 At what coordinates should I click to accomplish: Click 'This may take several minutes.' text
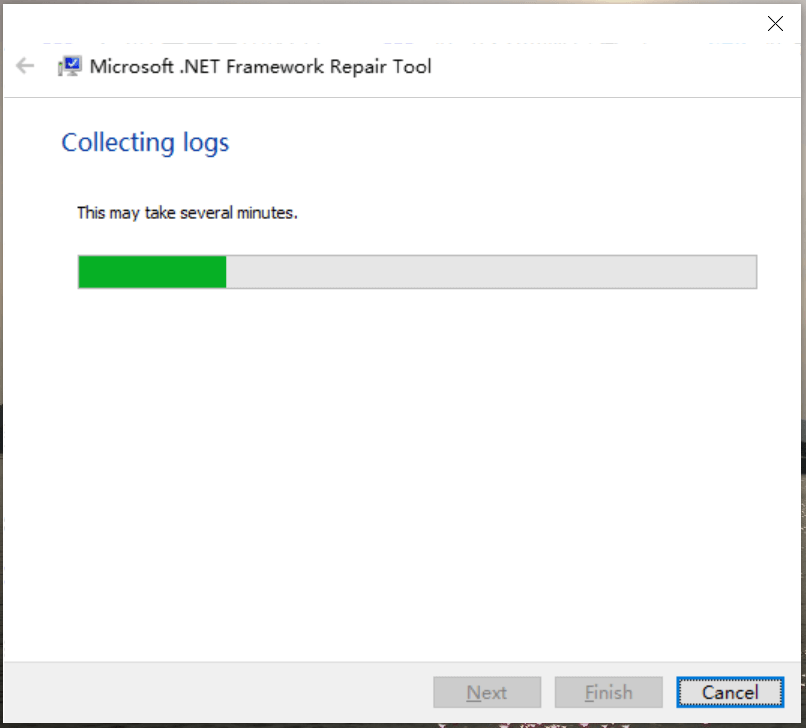coord(187,213)
